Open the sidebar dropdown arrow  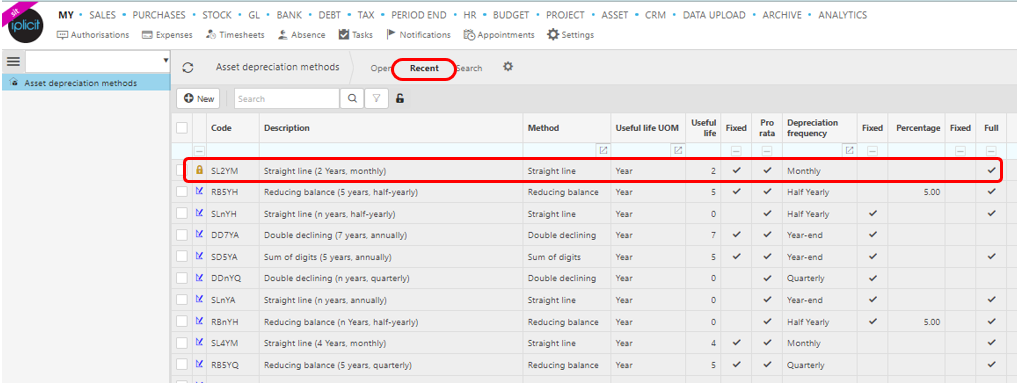[165, 61]
